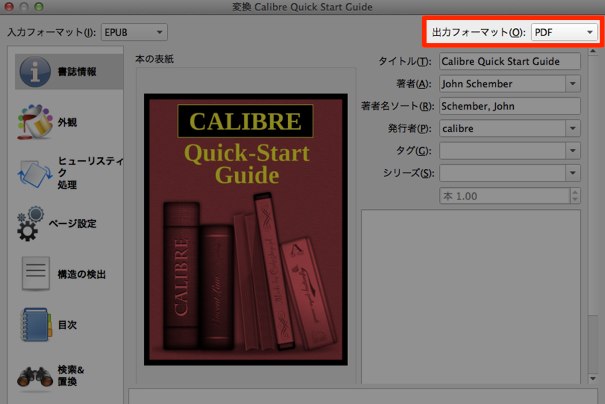Open the 目次 notebook icon
The image size is (605, 404).
click(36, 325)
